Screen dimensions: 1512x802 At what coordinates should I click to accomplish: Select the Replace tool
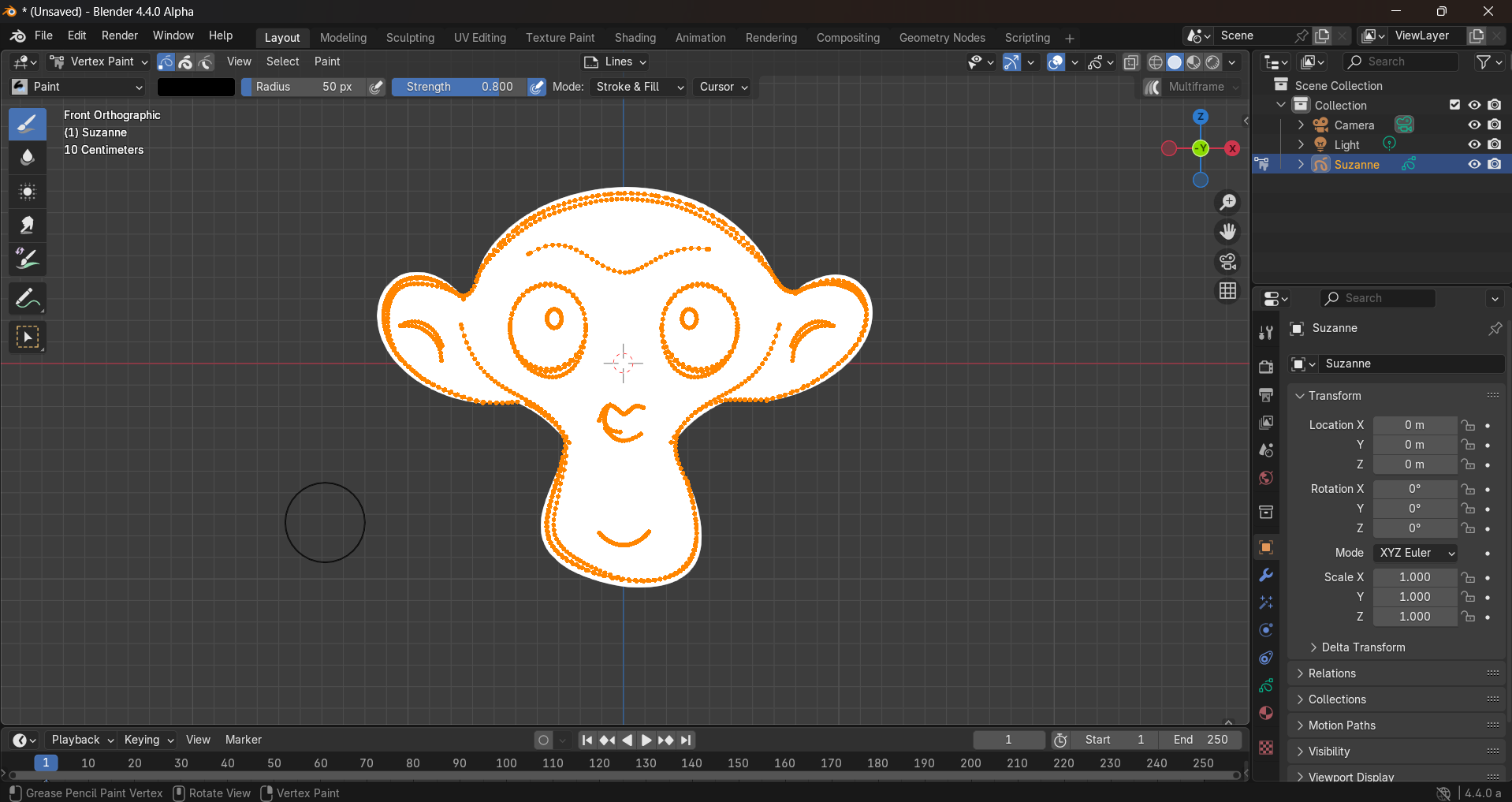[28, 259]
